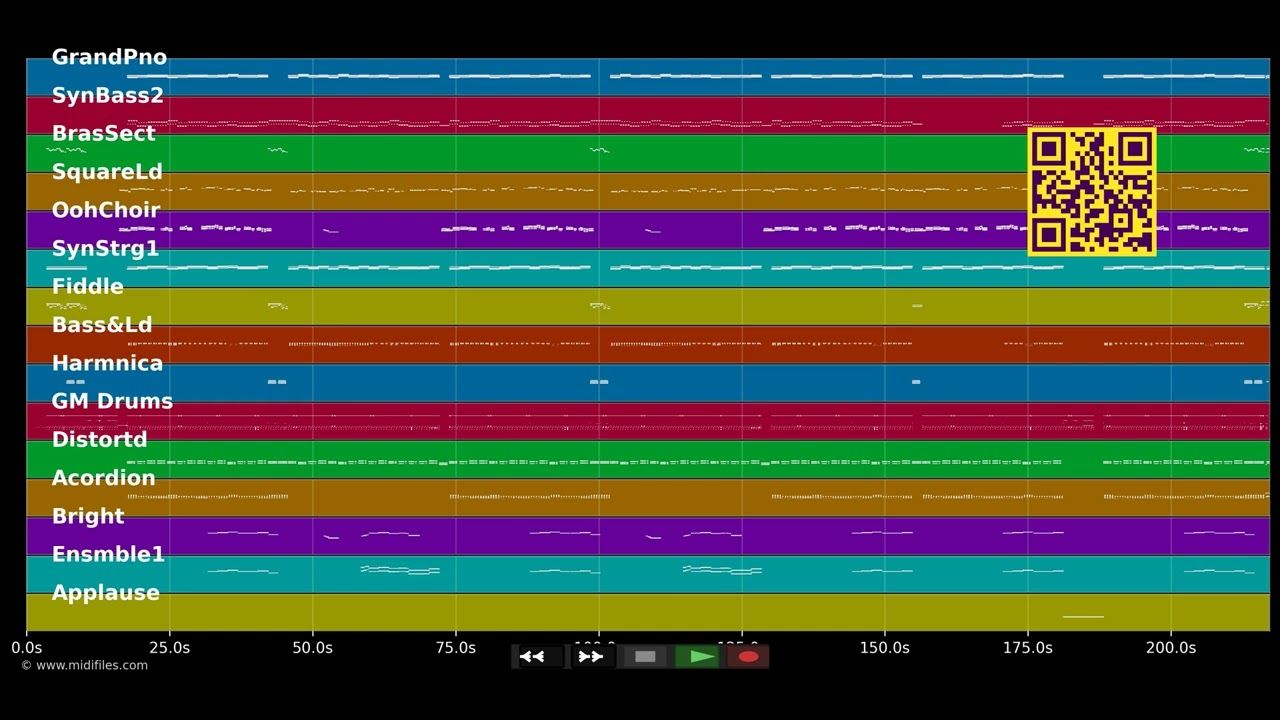The width and height of the screenshot is (1280, 720).
Task: Select the OohChoir track label
Action: 105,210
